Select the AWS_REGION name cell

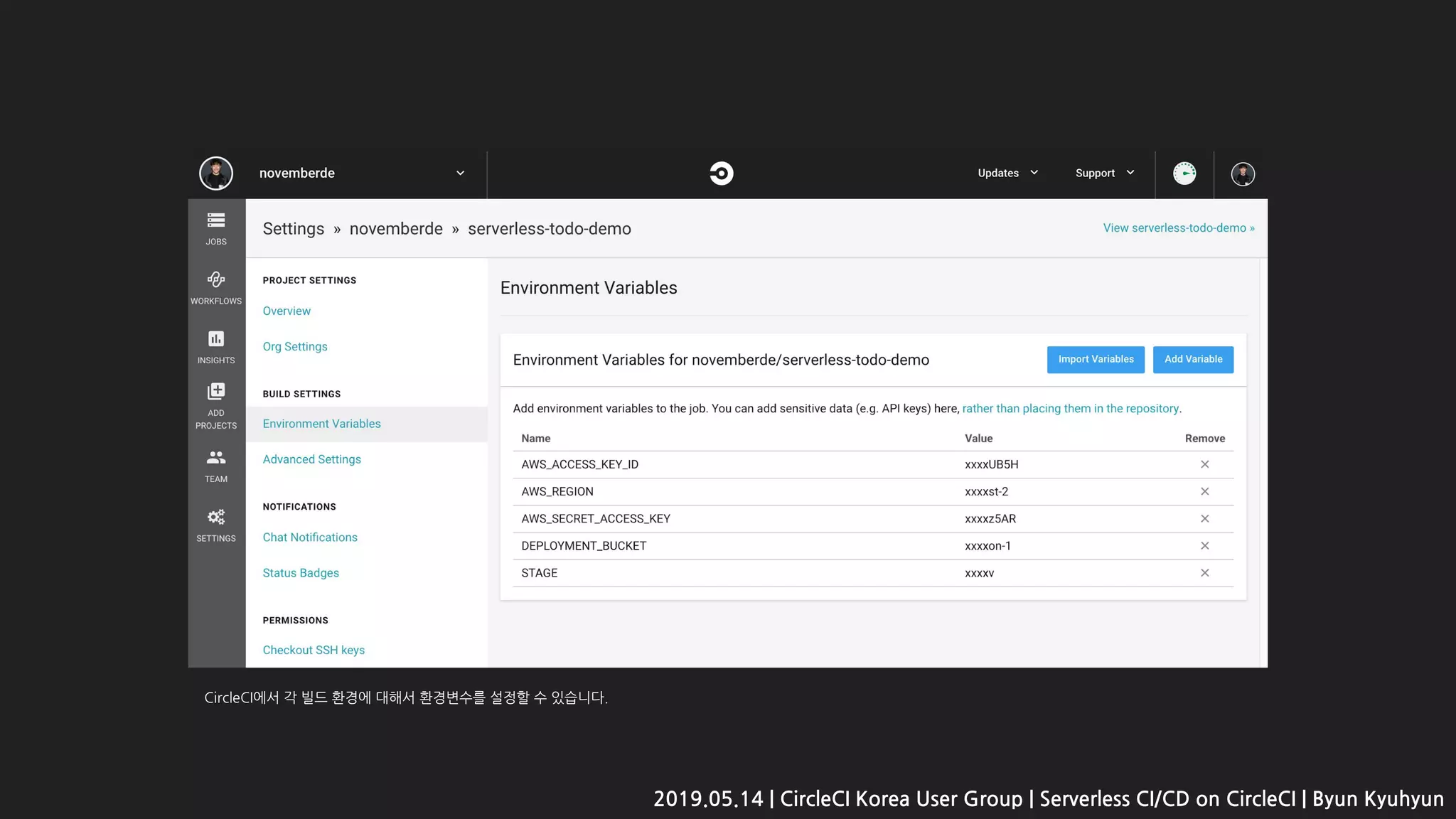click(x=557, y=491)
